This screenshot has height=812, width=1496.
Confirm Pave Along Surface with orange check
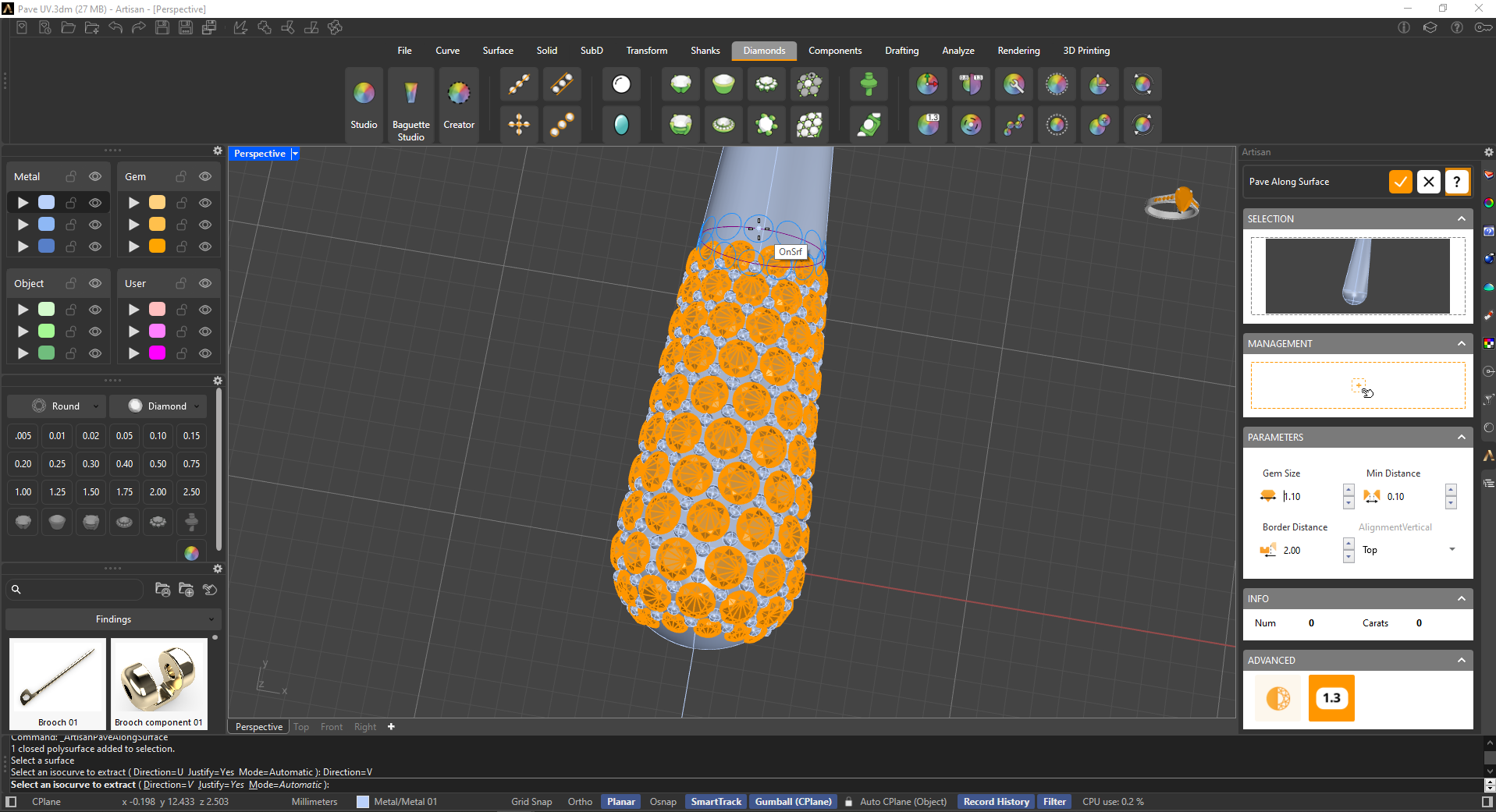pyautogui.click(x=1401, y=182)
